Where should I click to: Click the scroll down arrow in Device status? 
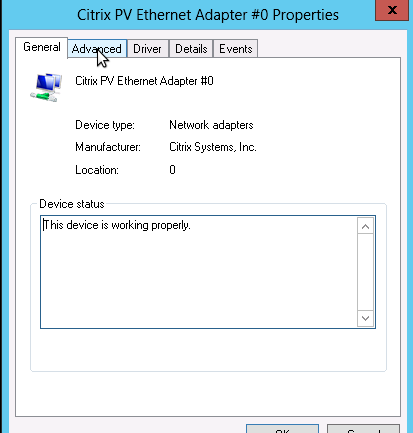point(365,318)
